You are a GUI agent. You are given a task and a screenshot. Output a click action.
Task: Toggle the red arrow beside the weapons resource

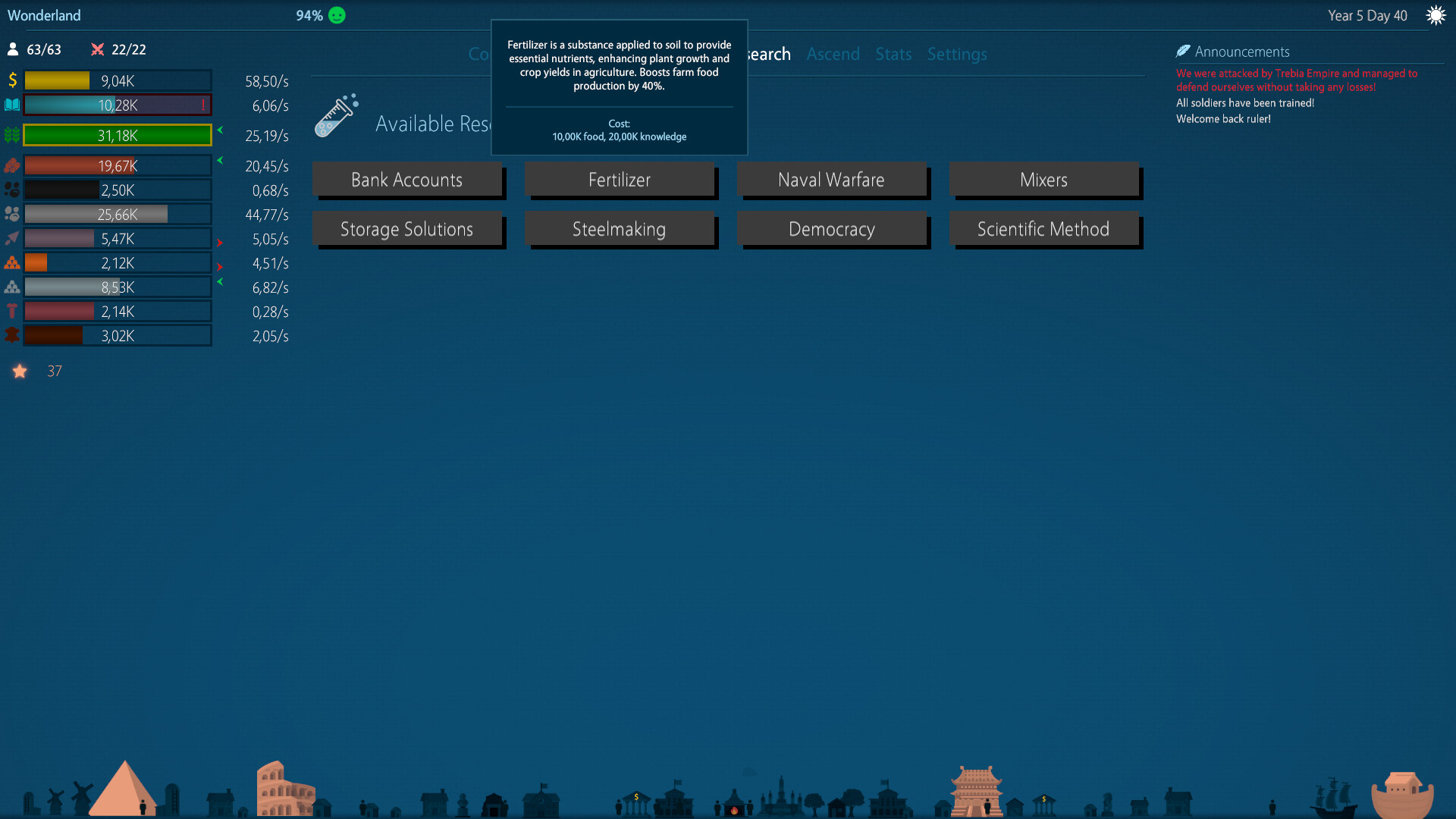pyautogui.click(x=219, y=243)
